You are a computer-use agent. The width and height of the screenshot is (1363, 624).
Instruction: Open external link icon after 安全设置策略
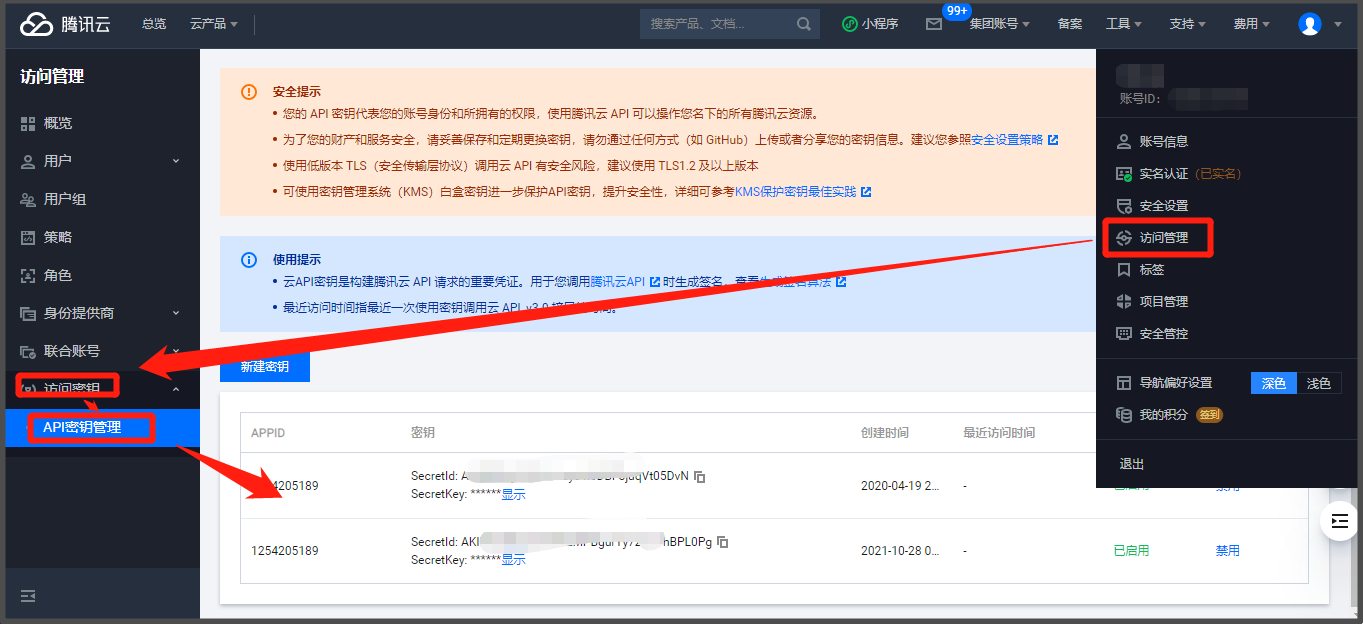click(1053, 140)
